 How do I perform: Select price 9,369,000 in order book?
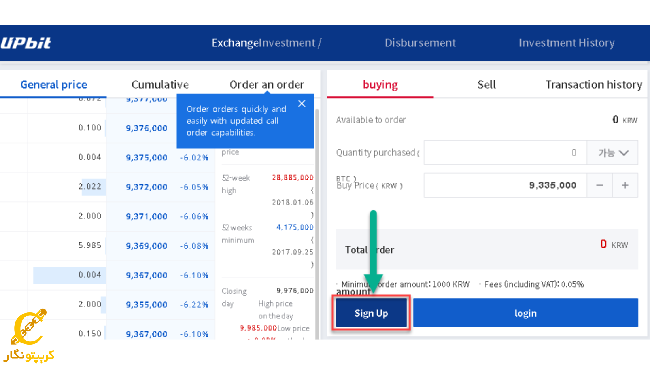[x=146, y=246]
